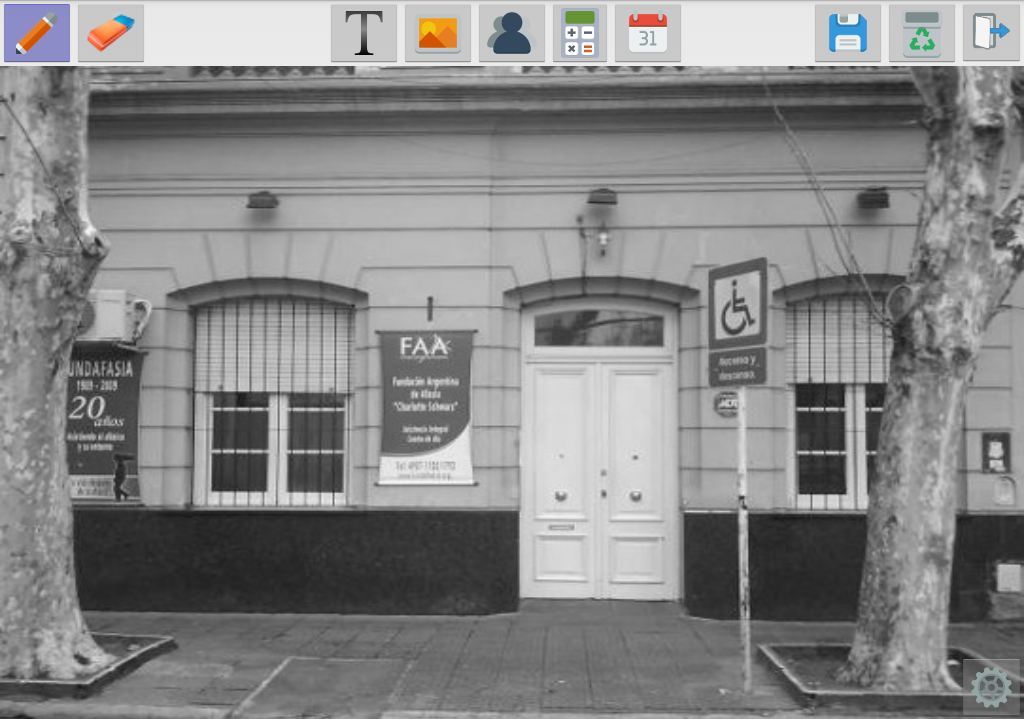This screenshot has width=1024, height=719.
Task: Exit using the door arrow icon
Action: [991, 33]
